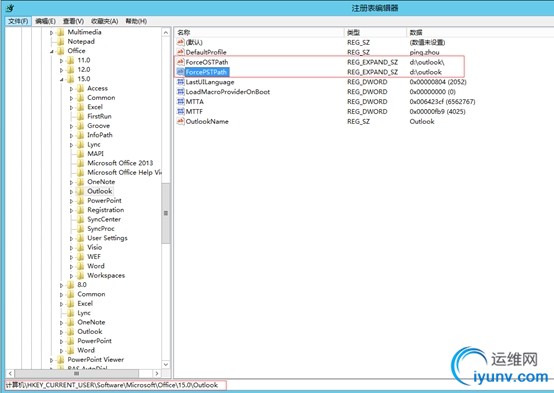
Task: Click the MTTF DWORD value icon
Action: pyautogui.click(x=181, y=111)
